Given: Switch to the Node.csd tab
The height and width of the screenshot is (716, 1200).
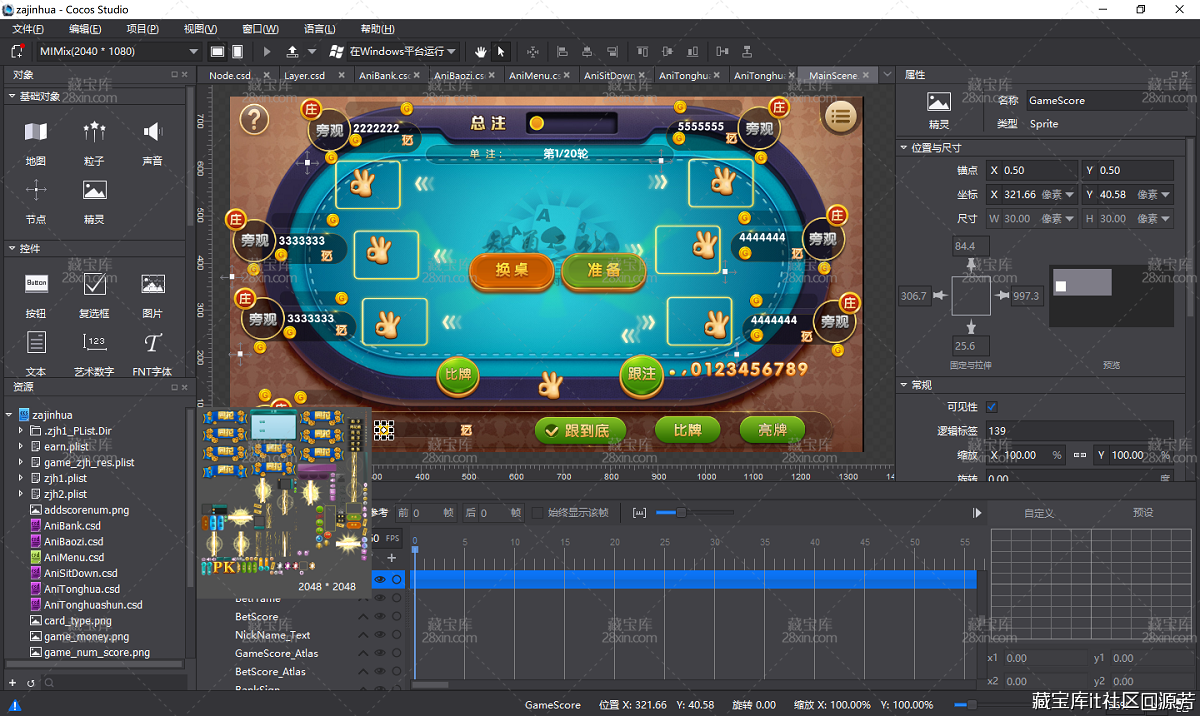Looking at the screenshot, I should point(230,75).
